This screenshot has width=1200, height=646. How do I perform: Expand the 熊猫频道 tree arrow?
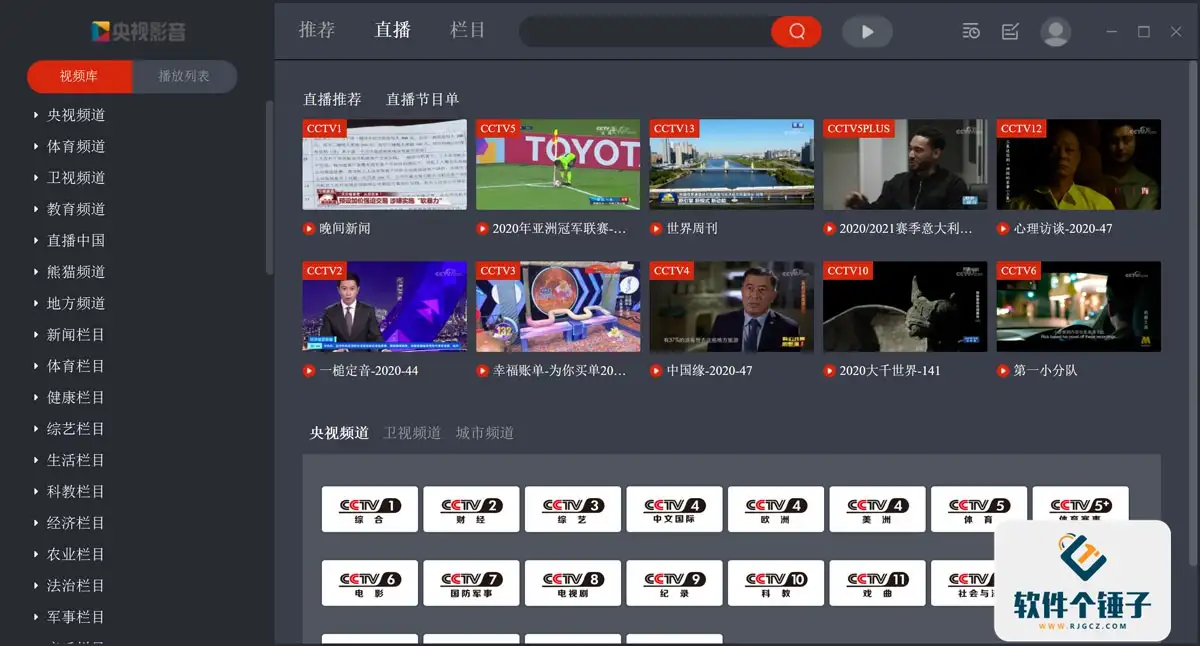click(36, 272)
